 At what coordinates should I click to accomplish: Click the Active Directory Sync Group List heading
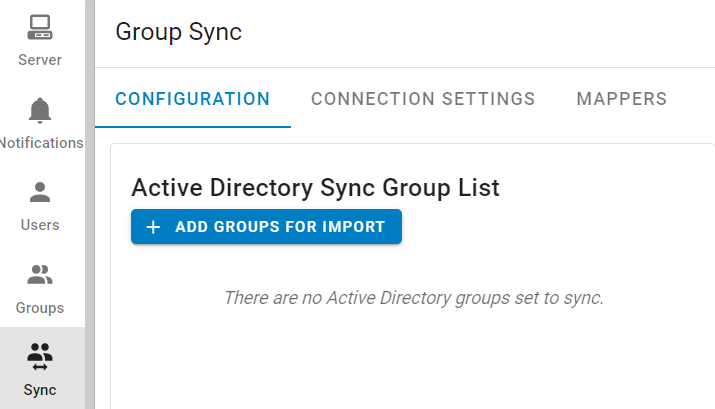click(315, 187)
